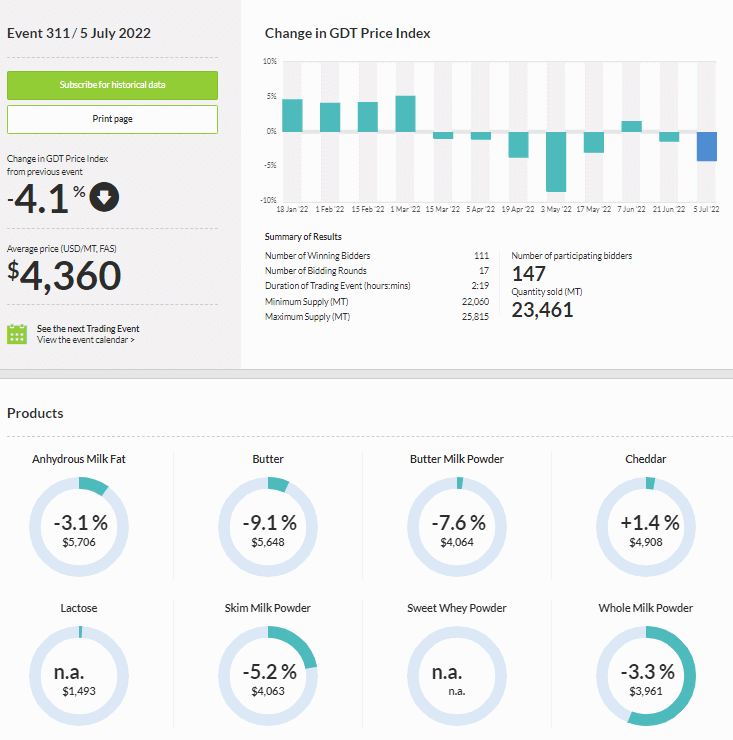Select the 15 Feb '22 bar
Image resolution: width=733 pixels, height=740 pixels.
click(368, 117)
